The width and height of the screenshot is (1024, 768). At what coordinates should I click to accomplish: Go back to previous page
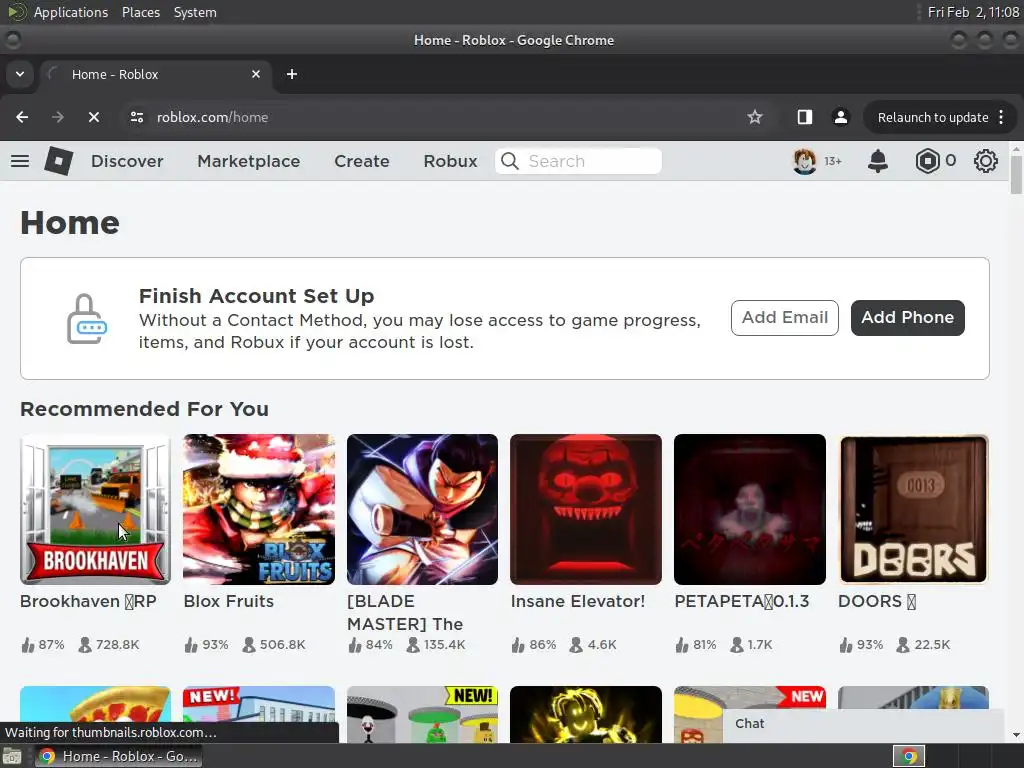tap(22, 117)
